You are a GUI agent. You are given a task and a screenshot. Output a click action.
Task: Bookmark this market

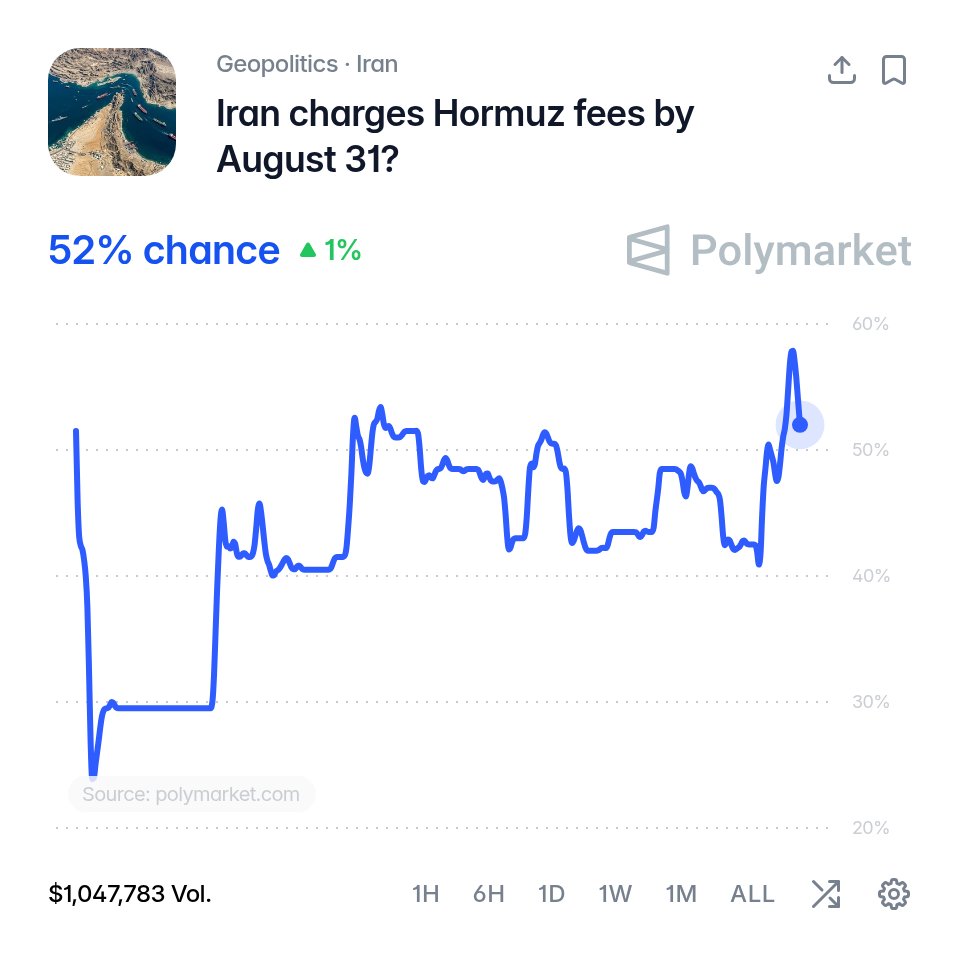[x=894, y=70]
